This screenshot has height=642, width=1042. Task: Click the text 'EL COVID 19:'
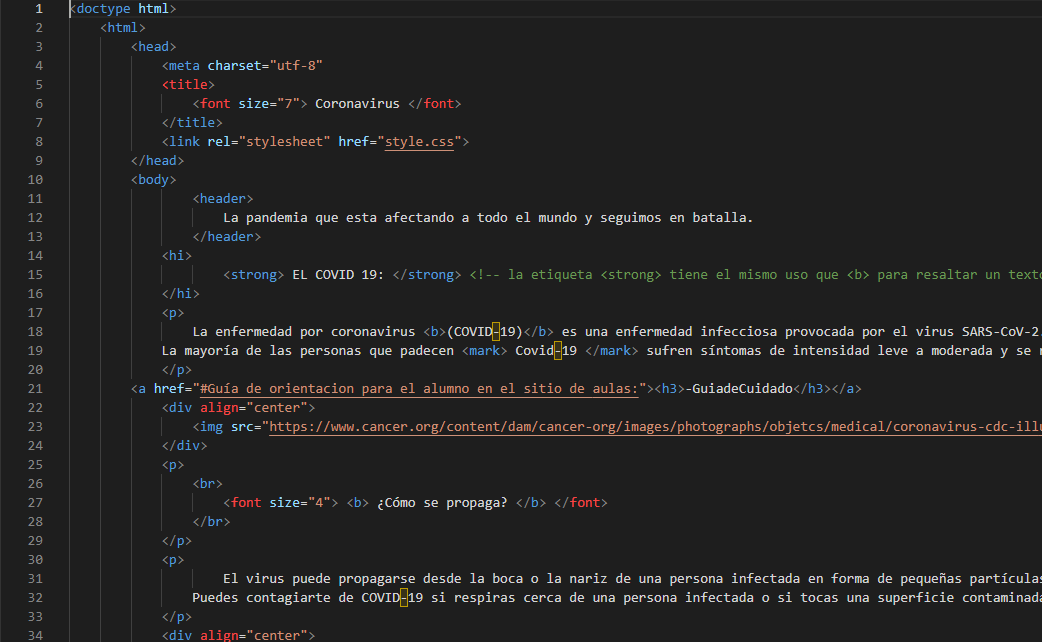point(338,274)
